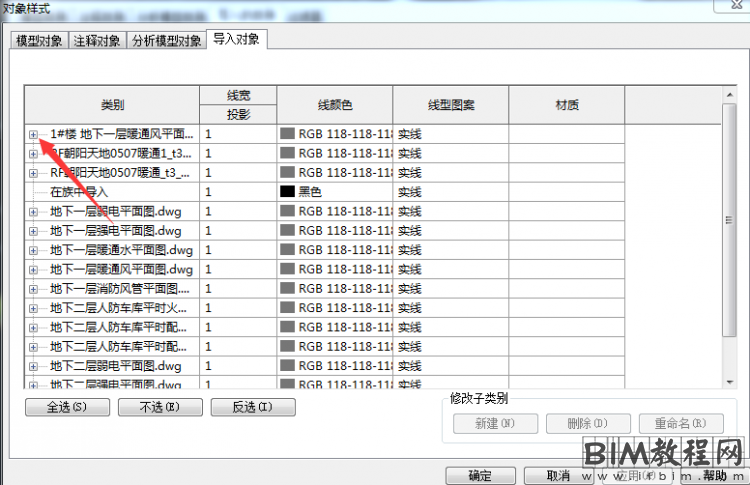Screen dimensions: 750x485
Task: Click the 反选(I) button
Action: click(253, 407)
